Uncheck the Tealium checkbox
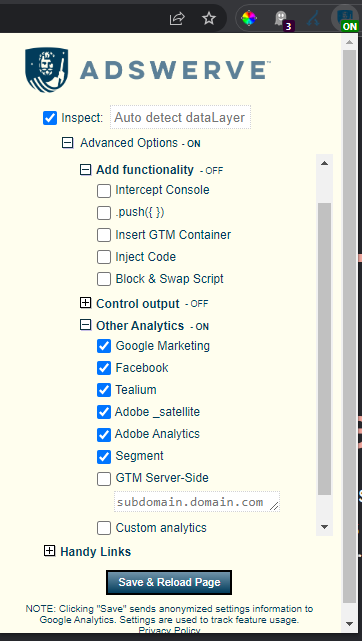This screenshot has height=641, width=362. tap(104, 390)
